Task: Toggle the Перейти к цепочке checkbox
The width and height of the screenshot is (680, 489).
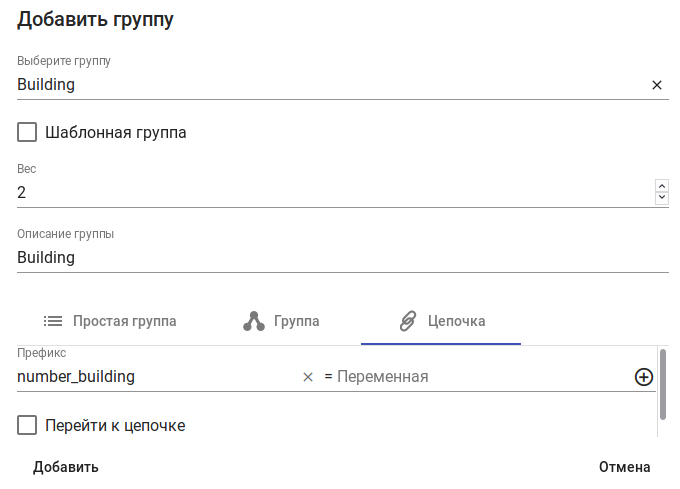Action: pos(27,426)
